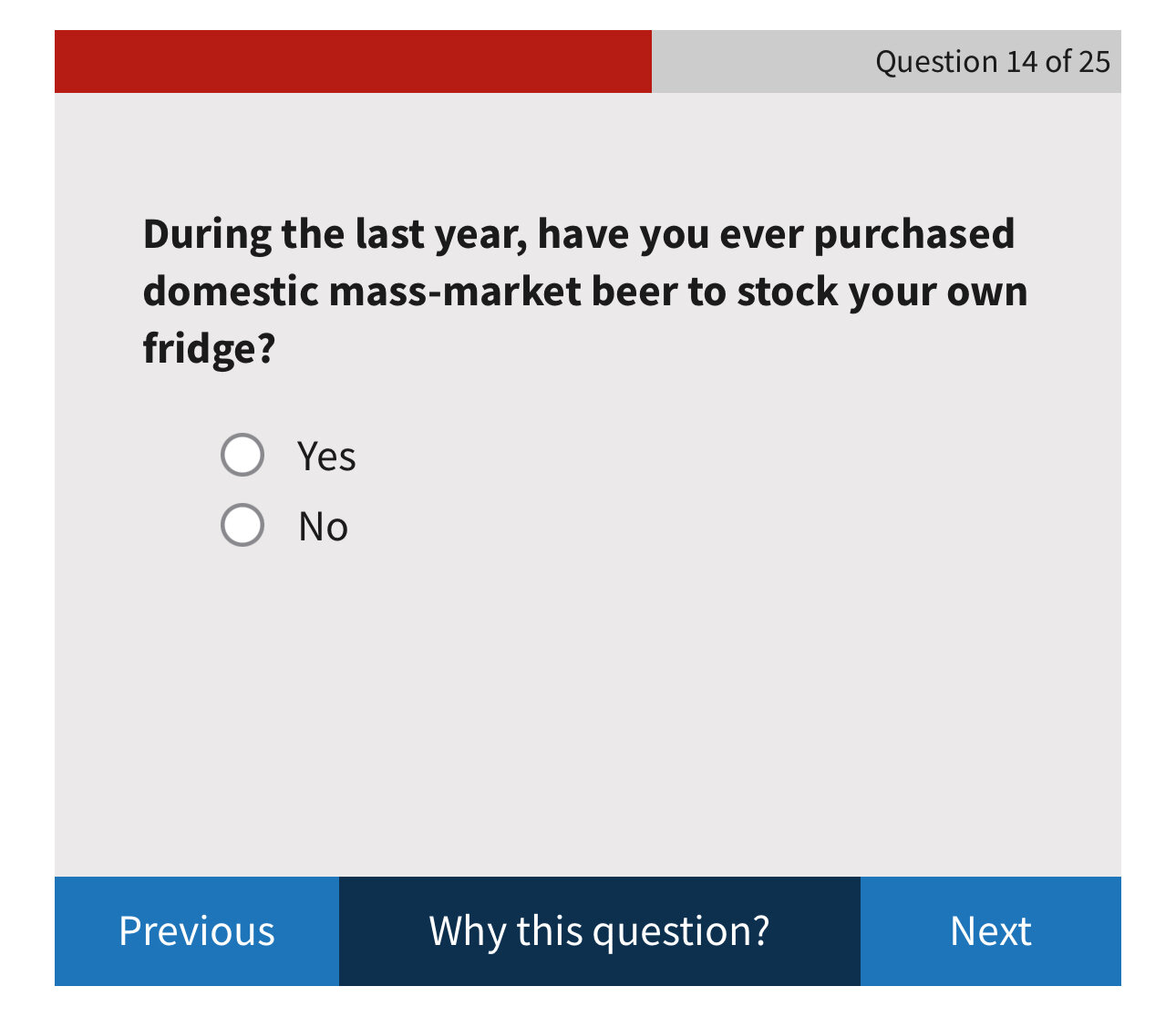This screenshot has height=1017, width=1176.
Task: Click the red filled progress bar
Action: (x=353, y=61)
